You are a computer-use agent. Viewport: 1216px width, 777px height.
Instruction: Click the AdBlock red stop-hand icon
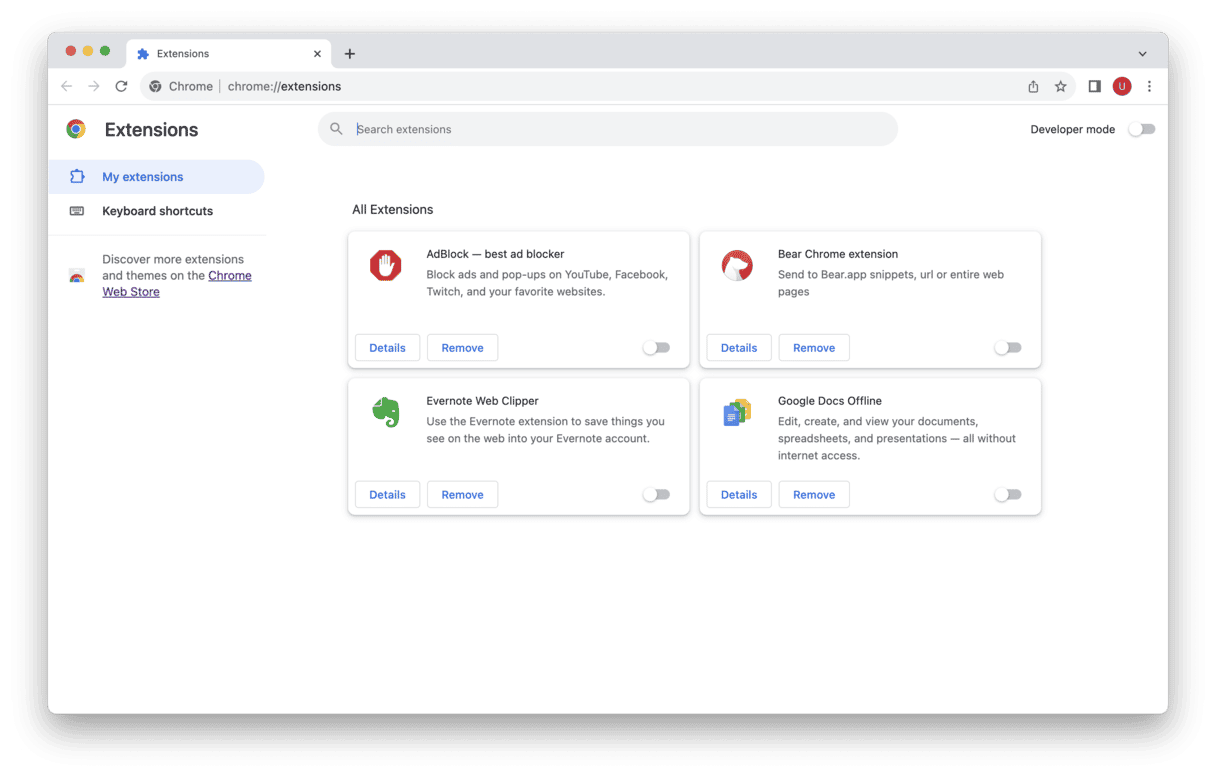pyautogui.click(x=385, y=265)
